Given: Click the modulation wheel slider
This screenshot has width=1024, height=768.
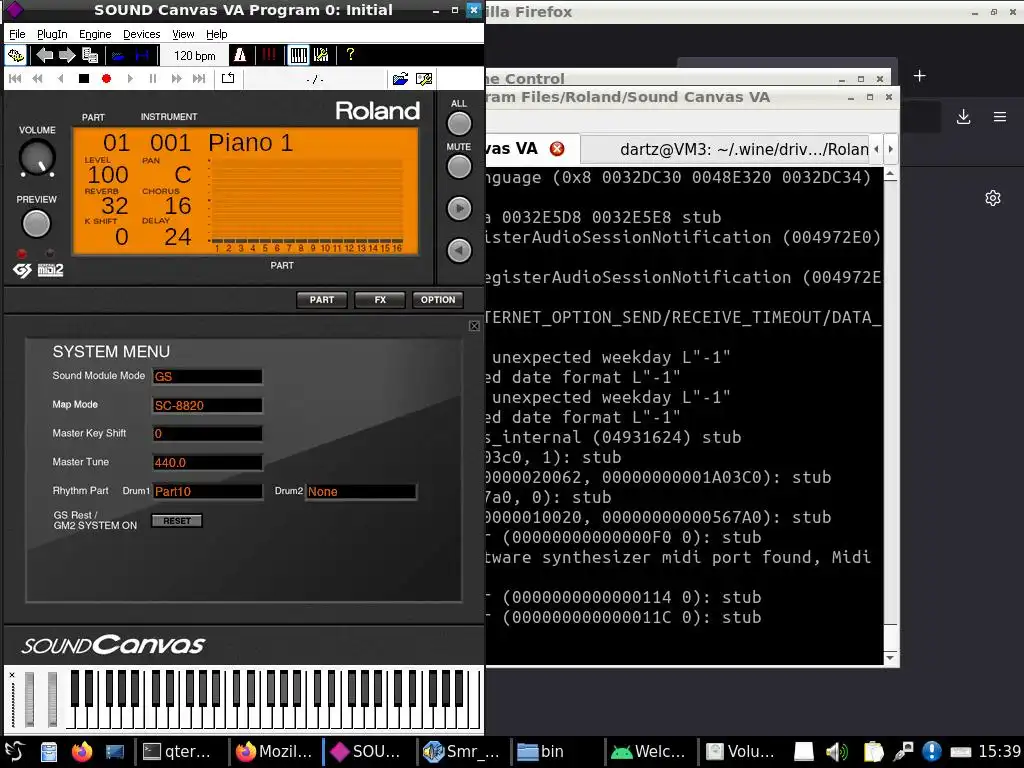Looking at the screenshot, I should (x=52, y=698).
